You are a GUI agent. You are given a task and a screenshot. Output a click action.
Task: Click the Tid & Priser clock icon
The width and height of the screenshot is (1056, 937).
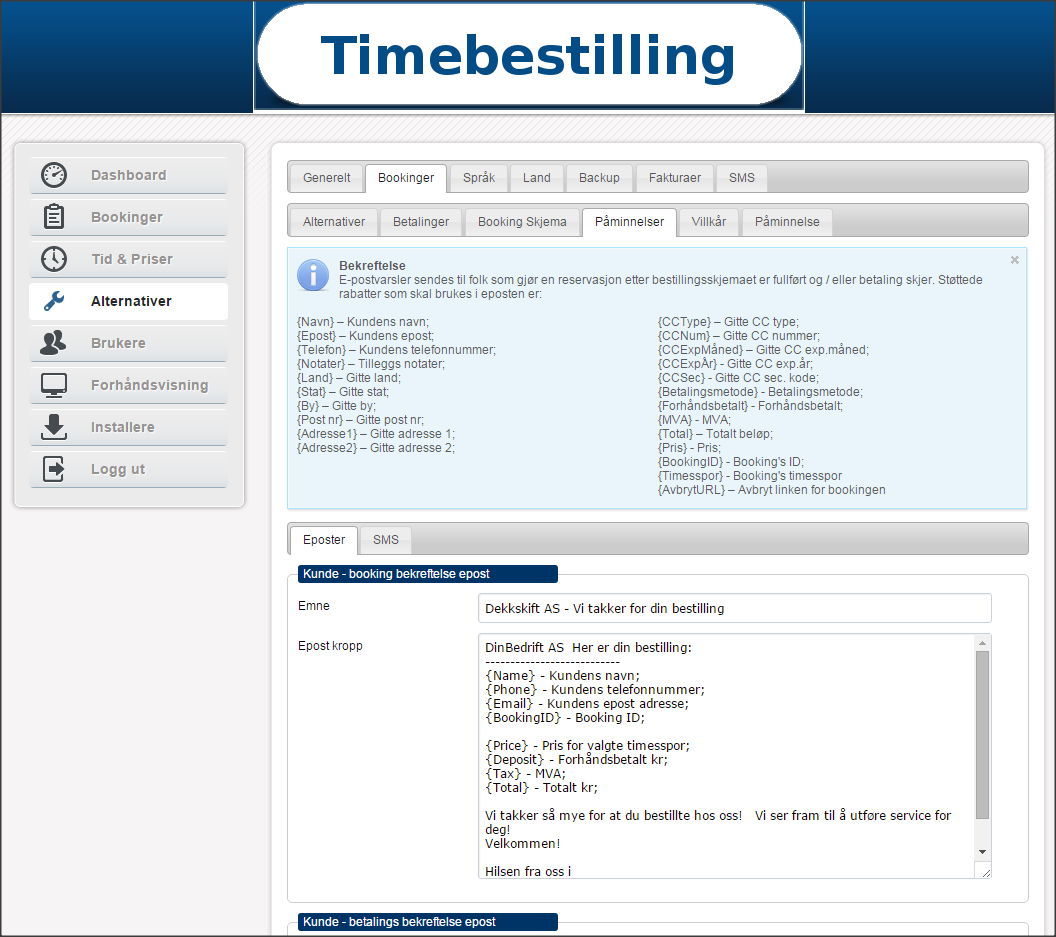click(x=54, y=259)
